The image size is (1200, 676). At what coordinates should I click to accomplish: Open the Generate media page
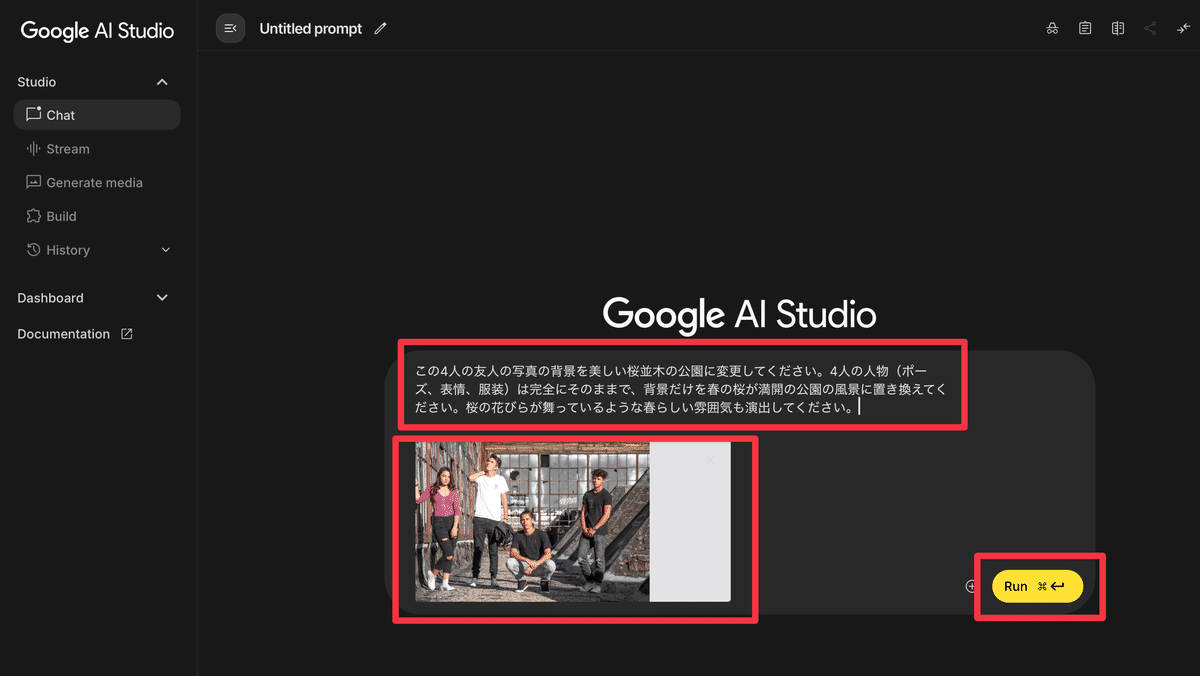pyautogui.click(x=94, y=183)
